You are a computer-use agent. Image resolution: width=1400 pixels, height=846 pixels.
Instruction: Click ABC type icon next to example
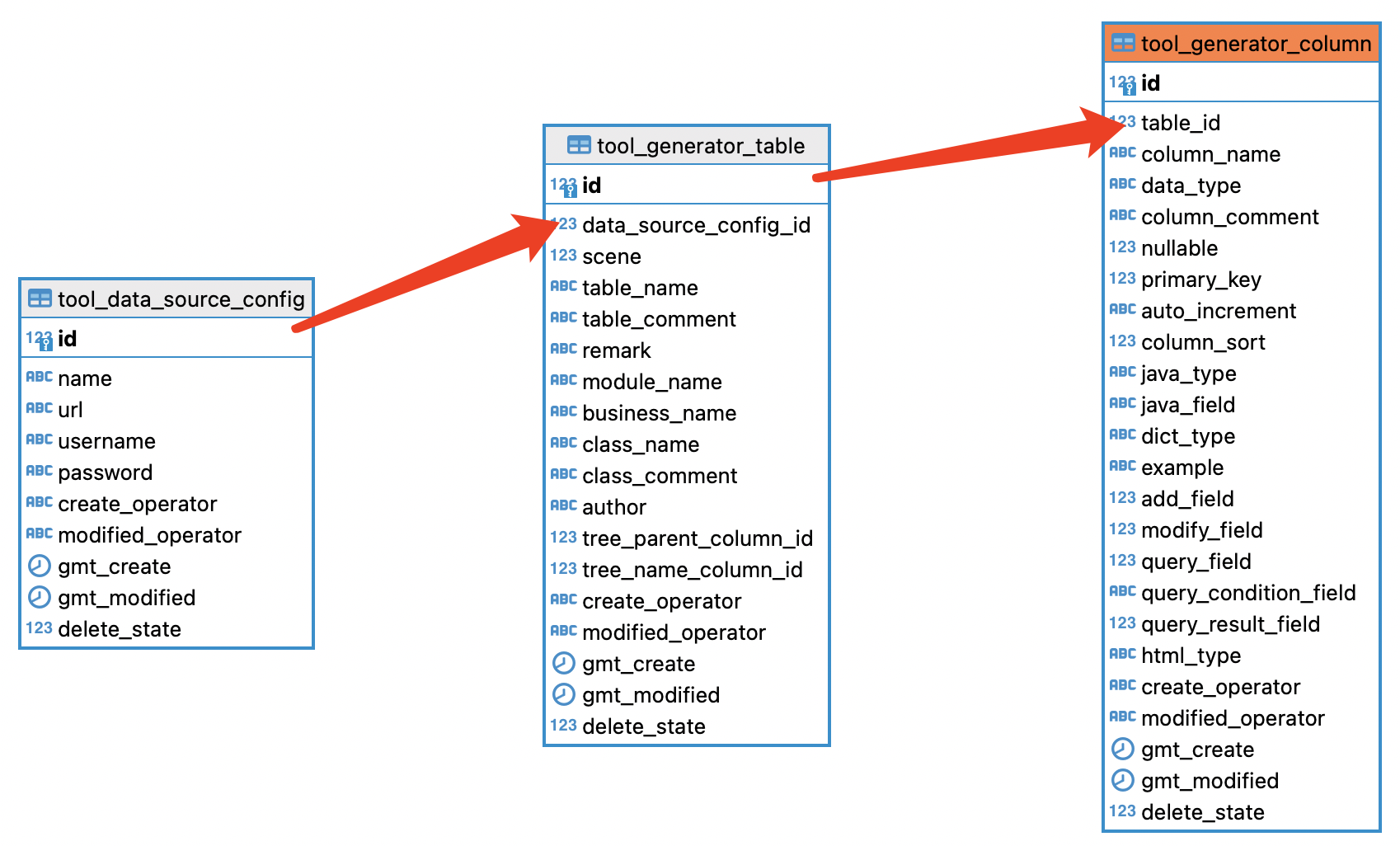[1123, 466]
